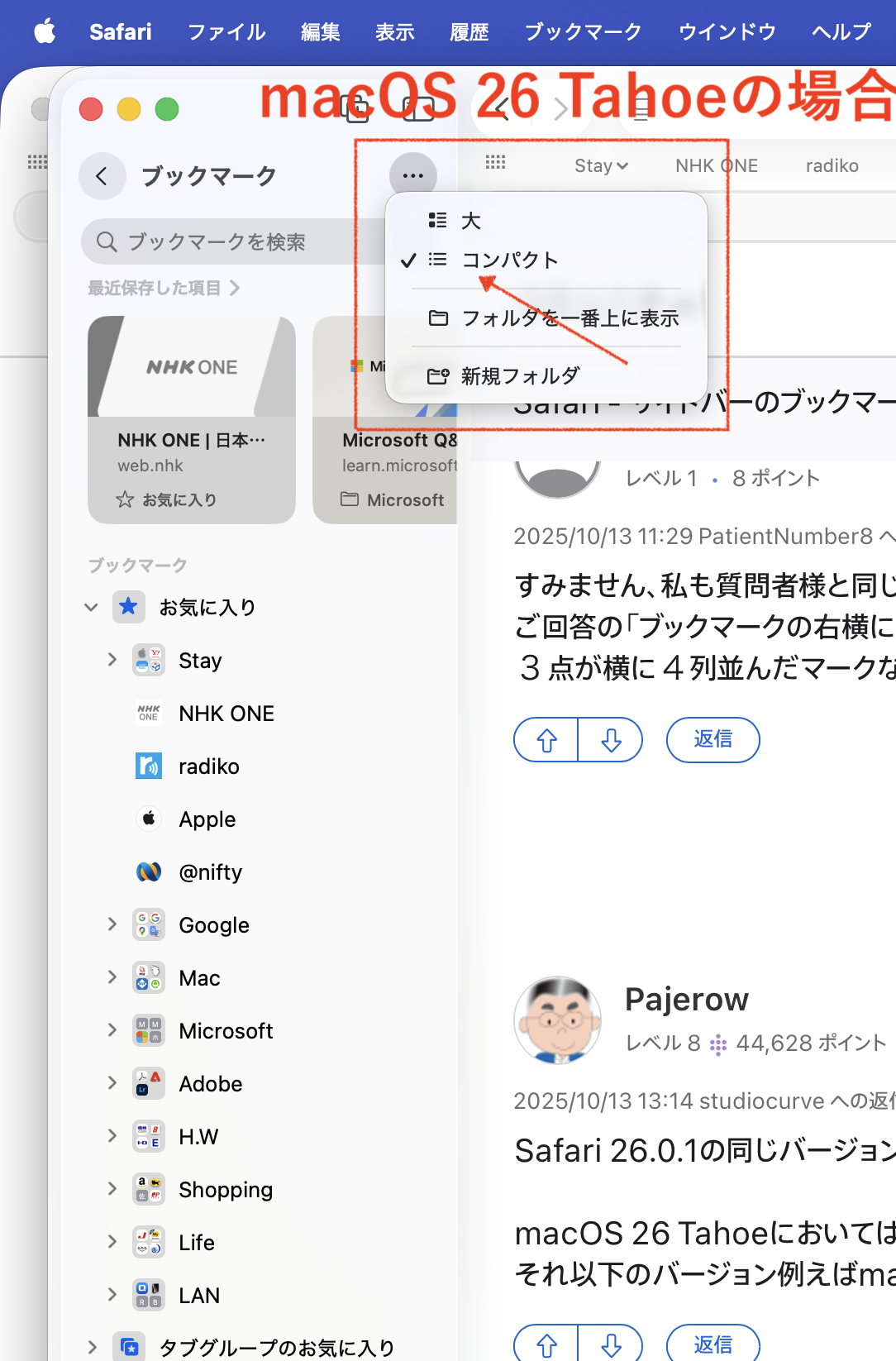
Task: Open the ウインドウ menu
Action: point(727,31)
